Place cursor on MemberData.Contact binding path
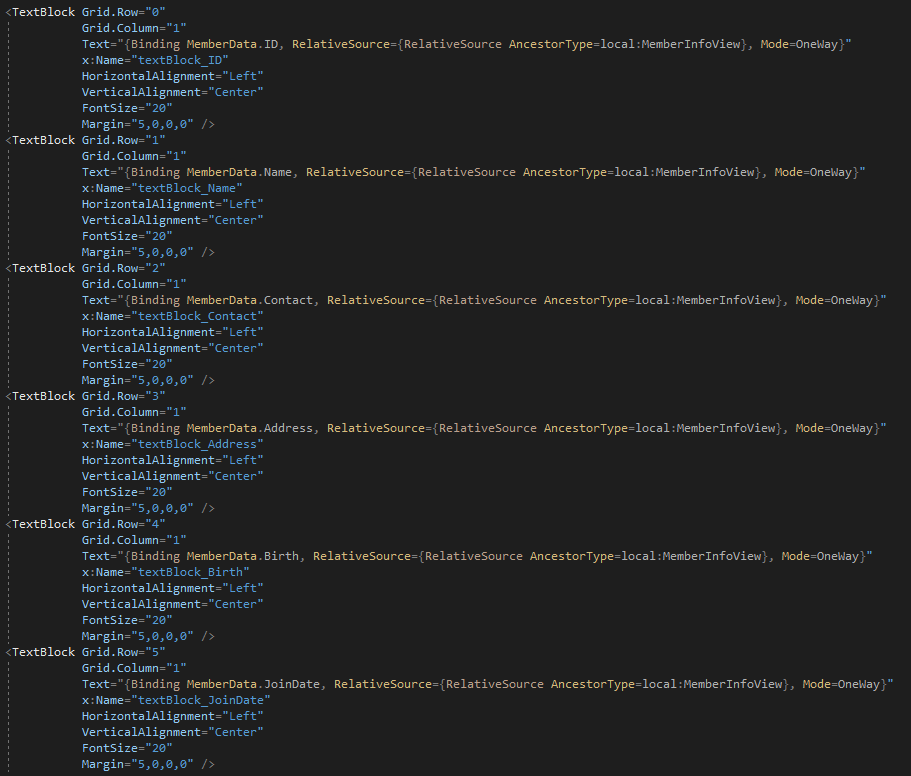 (x=250, y=300)
